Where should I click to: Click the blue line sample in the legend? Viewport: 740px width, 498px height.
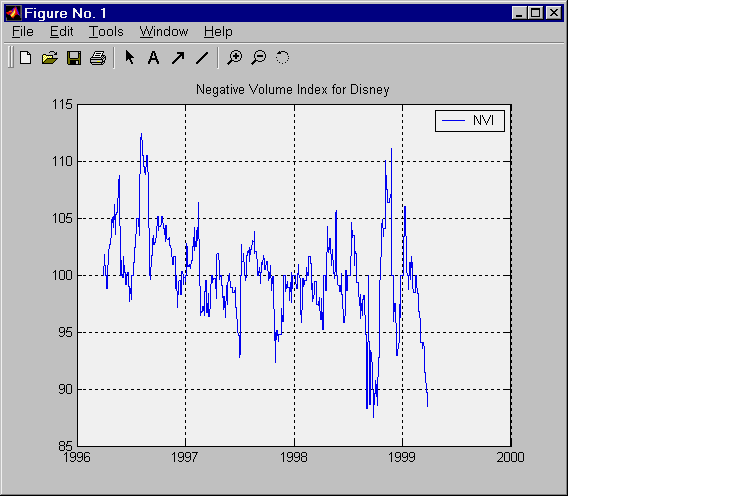453,121
